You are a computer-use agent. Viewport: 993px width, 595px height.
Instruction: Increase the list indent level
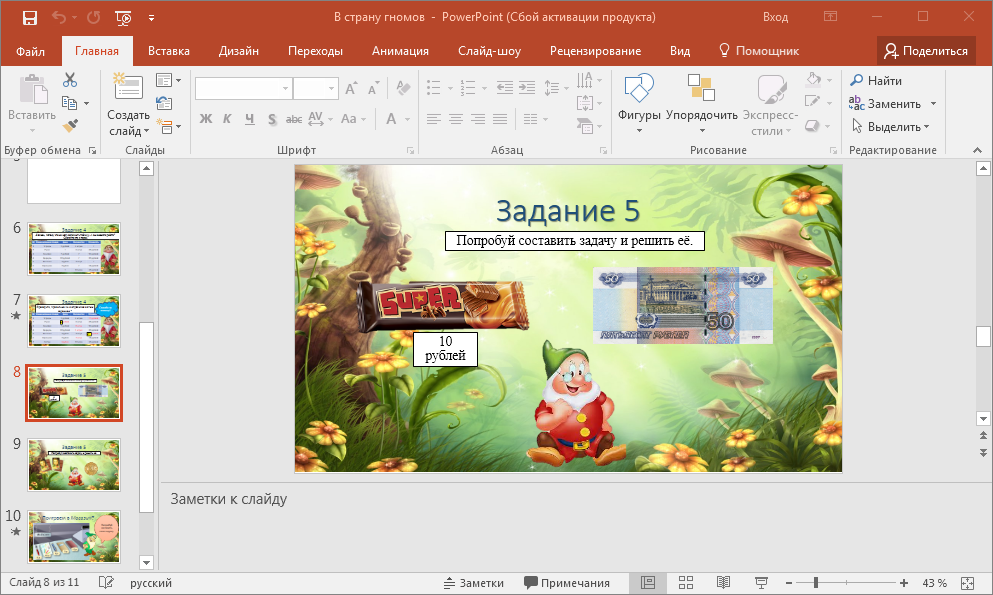tap(527, 87)
